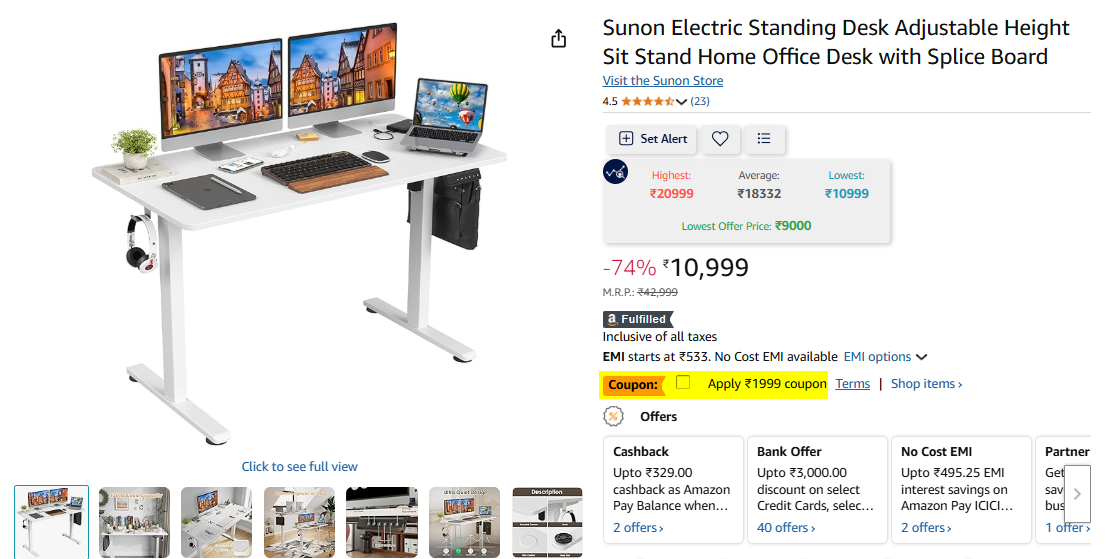This screenshot has width=1112, height=559.
Task: Click the (23) reviews count
Action: click(700, 101)
